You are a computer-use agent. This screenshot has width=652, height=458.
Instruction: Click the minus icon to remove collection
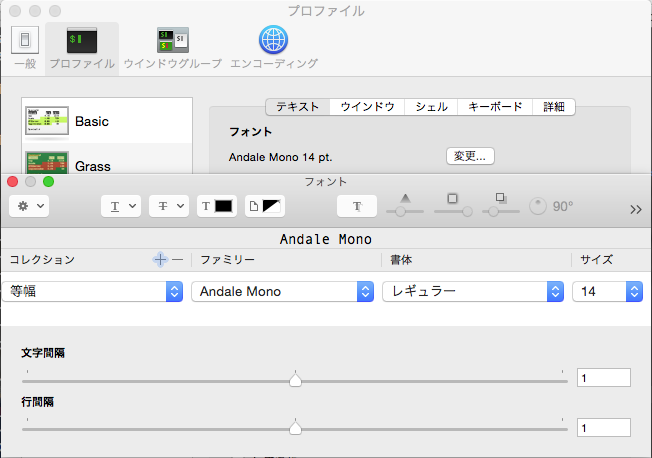[x=177, y=259]
